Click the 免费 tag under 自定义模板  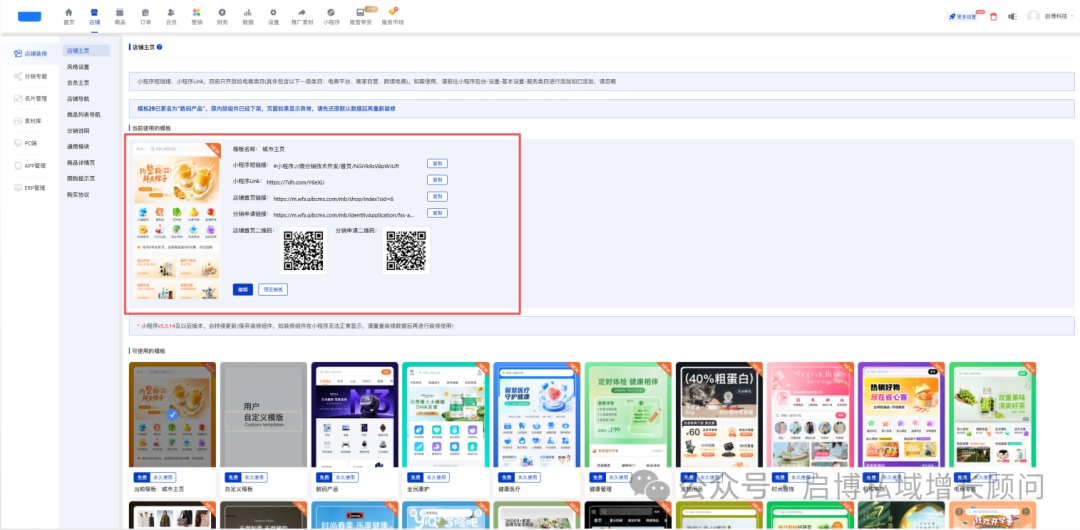point(232,477)
